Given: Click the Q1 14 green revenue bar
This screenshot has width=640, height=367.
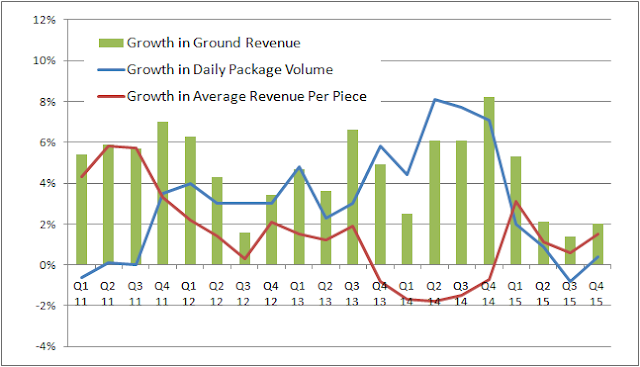Looking at the screenshot, I should coord(407,239).
